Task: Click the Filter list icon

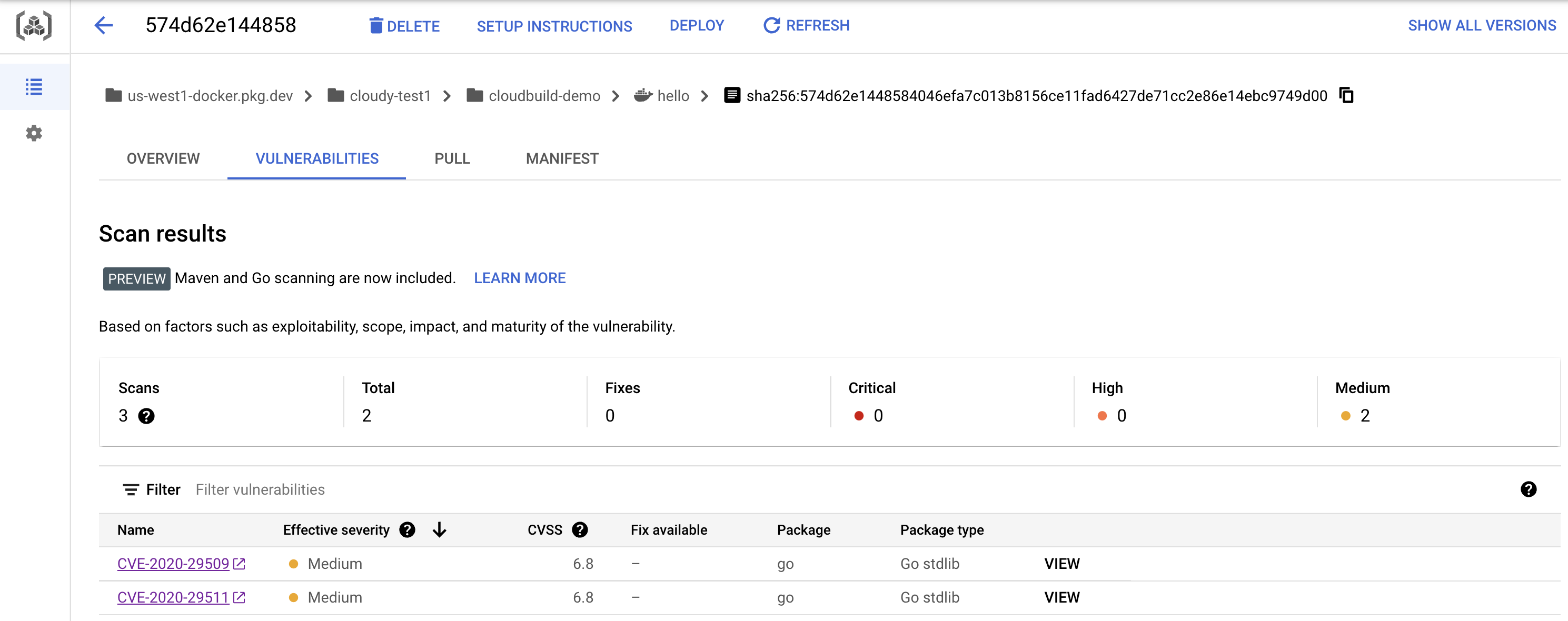Action: click(x=130, y=489)
